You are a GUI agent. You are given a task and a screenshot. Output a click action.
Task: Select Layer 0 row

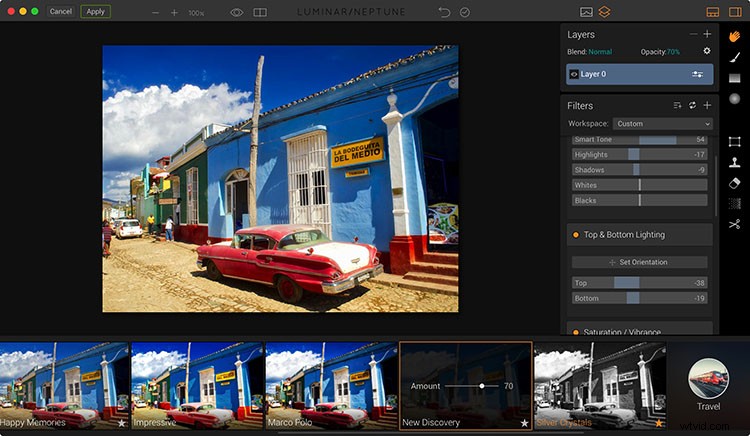(640, 74)
